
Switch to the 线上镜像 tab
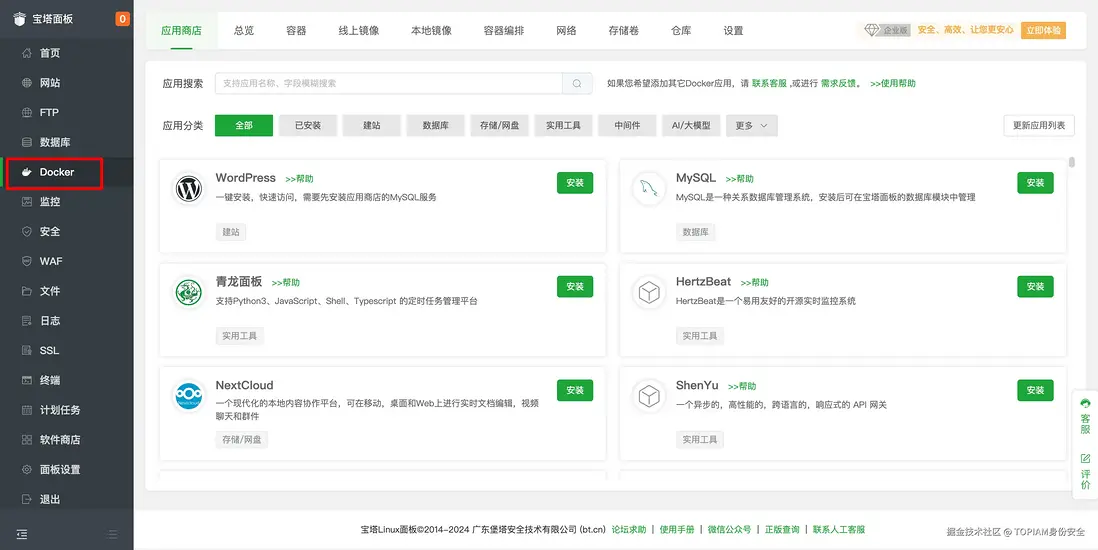[359, 31]
